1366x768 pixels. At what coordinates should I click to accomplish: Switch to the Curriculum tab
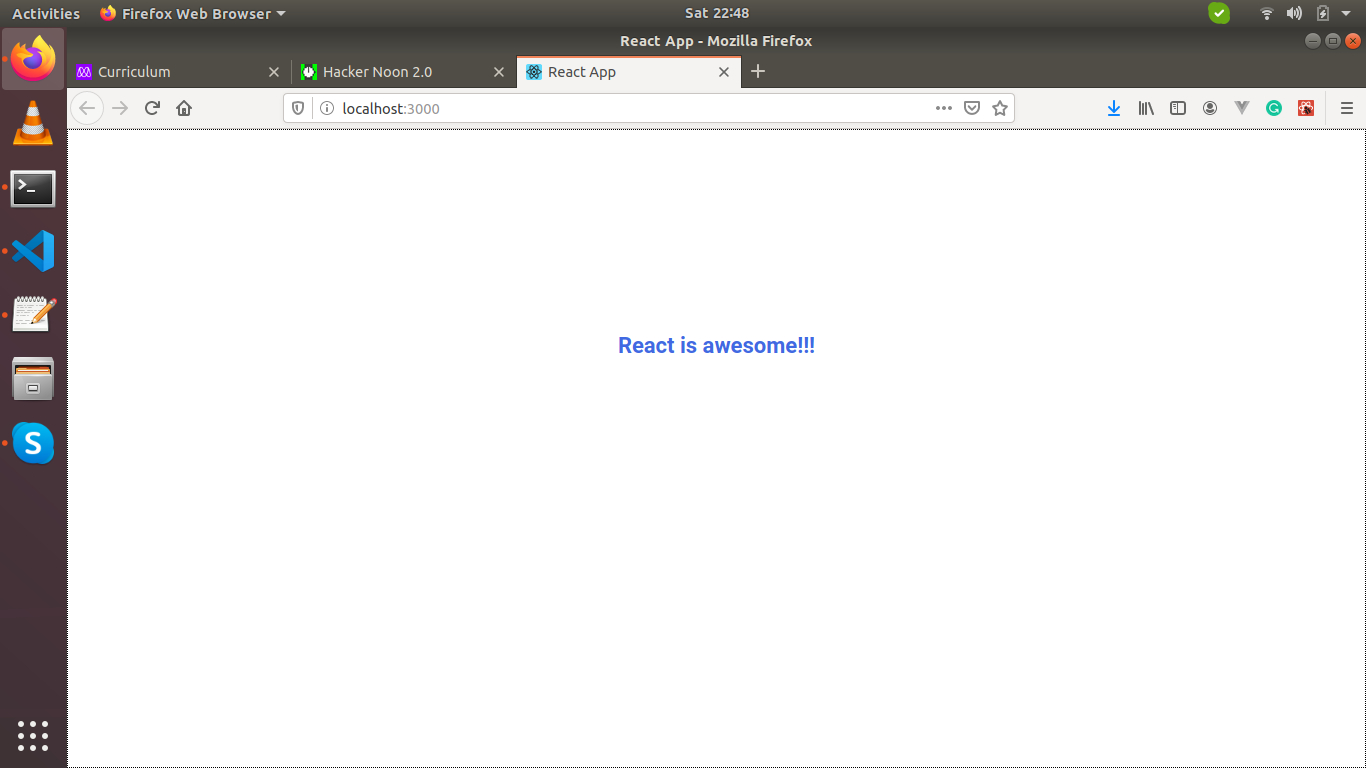point(170,72)
